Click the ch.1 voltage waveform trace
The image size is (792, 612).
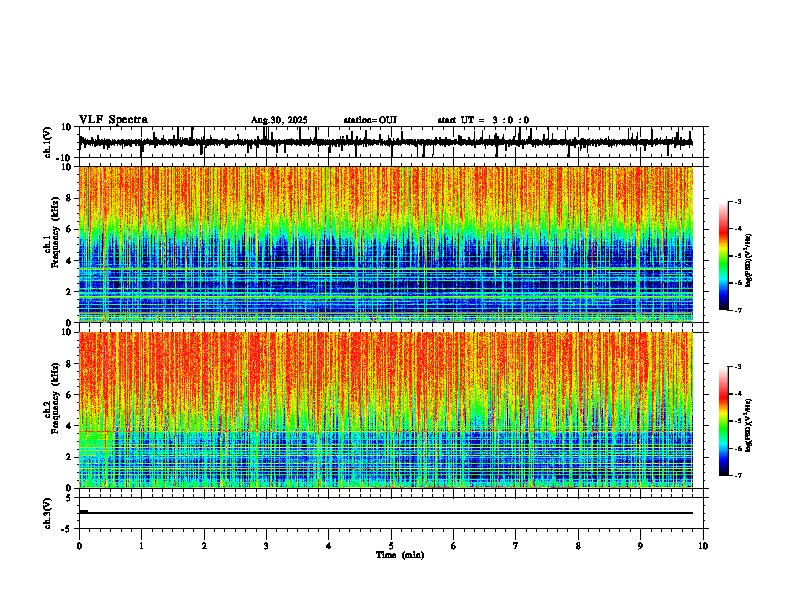[x=386, y=142]
